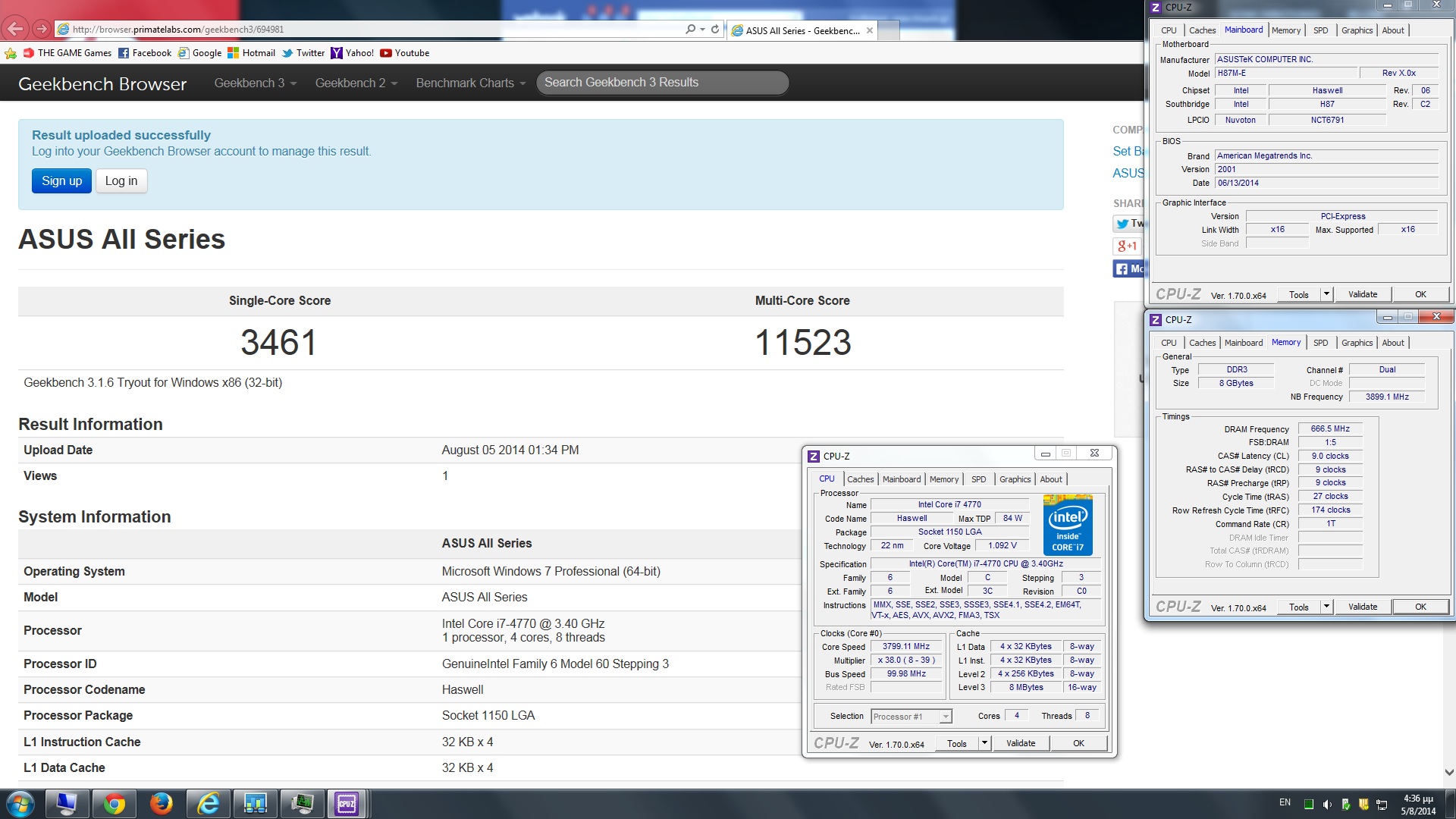Screen dimensions: 1456x819
Task: Open Geekbench app in the taskbar
Action: (x=255, y=804)
